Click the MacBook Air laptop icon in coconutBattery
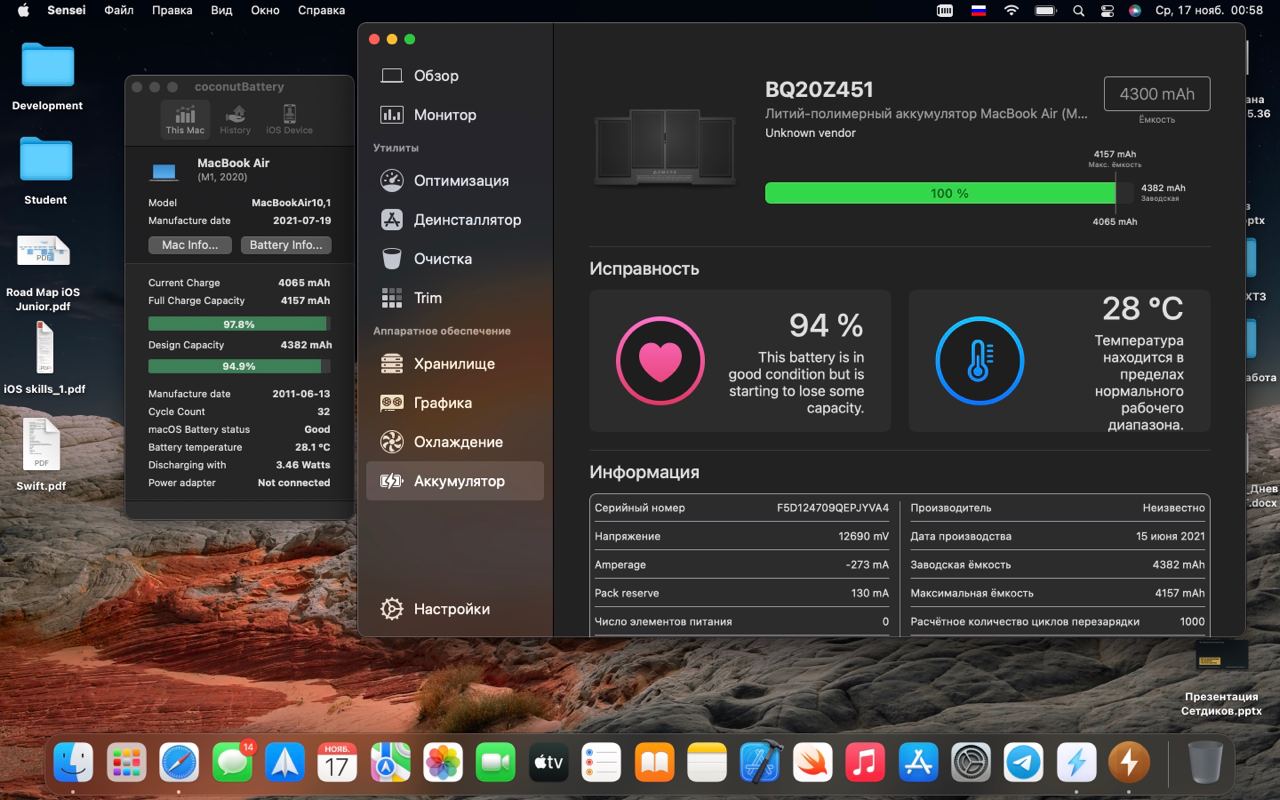This screenshot has height=800, width=1280. [164, 171]
